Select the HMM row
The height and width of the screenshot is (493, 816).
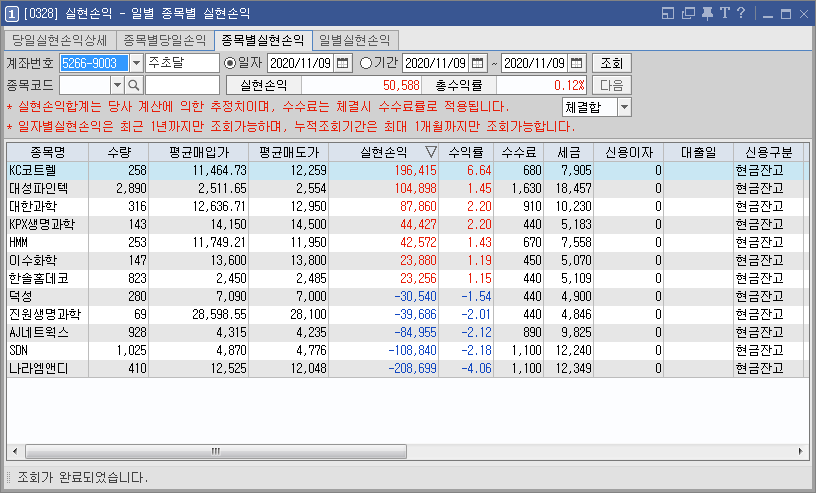[x=408, y=243]
